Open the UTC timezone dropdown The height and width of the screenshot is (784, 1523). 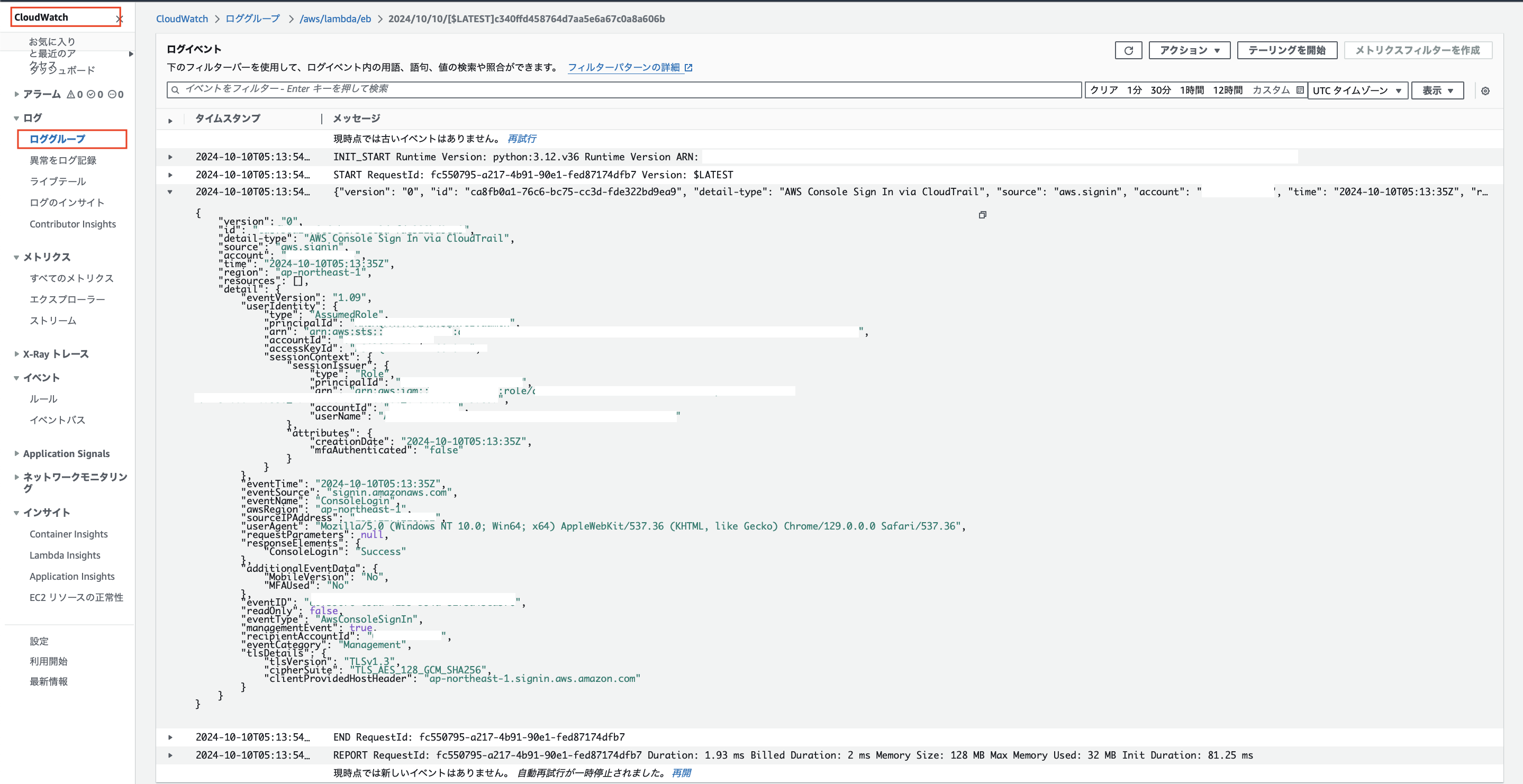point(1357,90)
